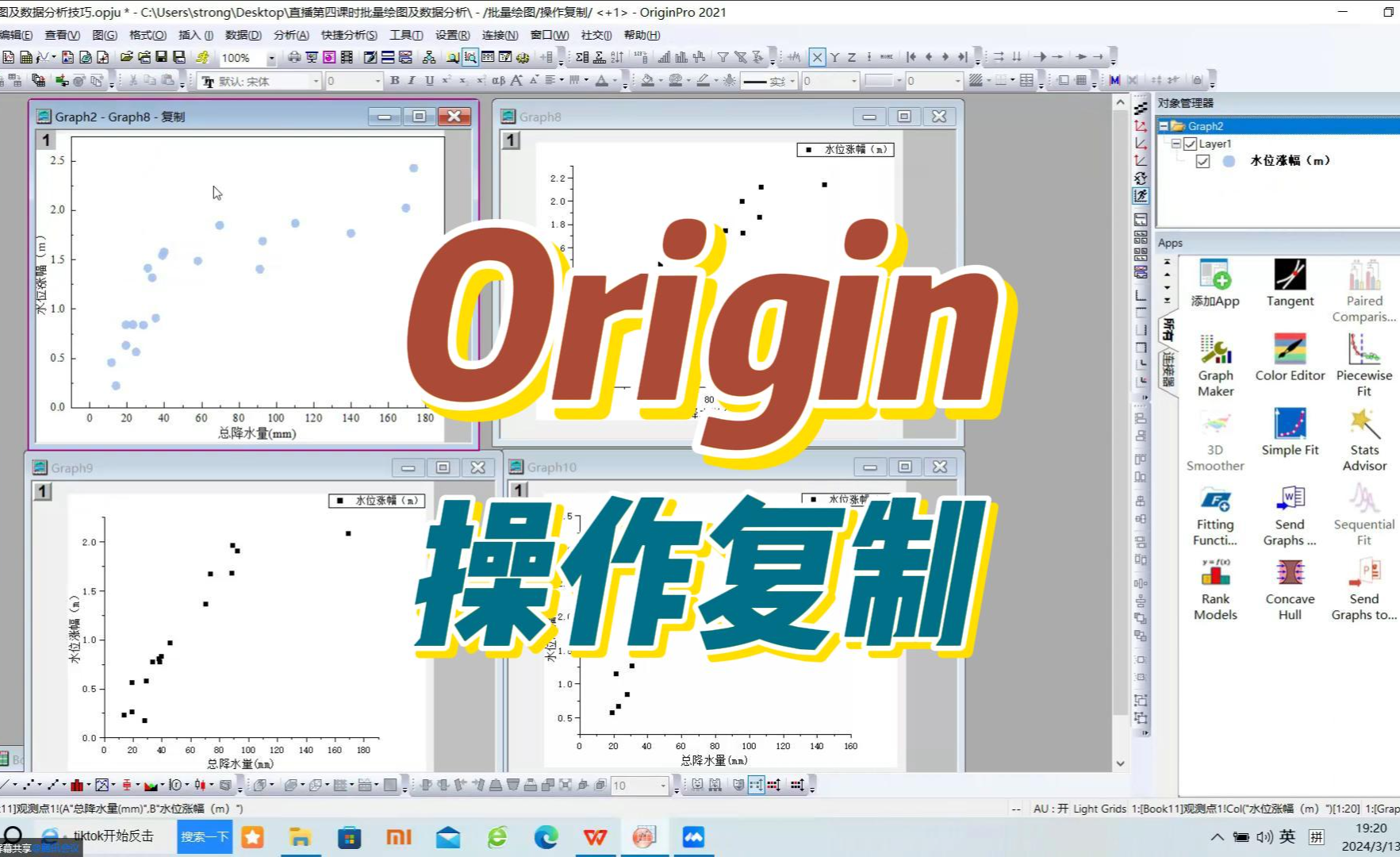Toggle italic text formatting

(412, 80)
